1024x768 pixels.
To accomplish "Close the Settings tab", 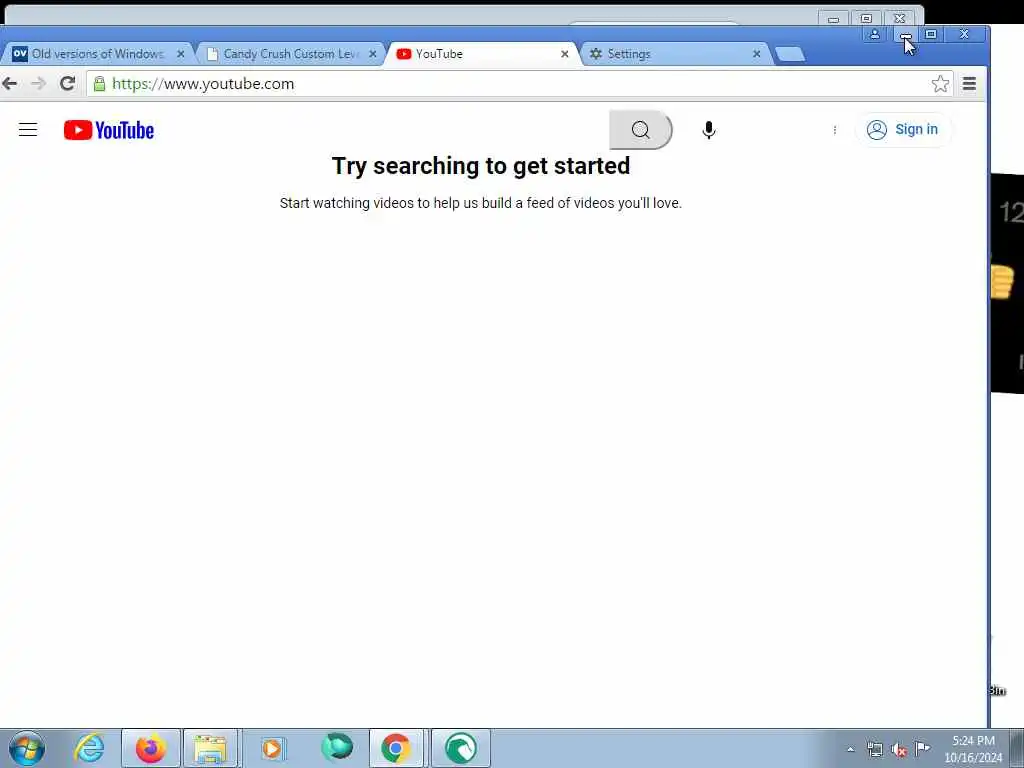I will pyautogui.click(x=756, y=54).
